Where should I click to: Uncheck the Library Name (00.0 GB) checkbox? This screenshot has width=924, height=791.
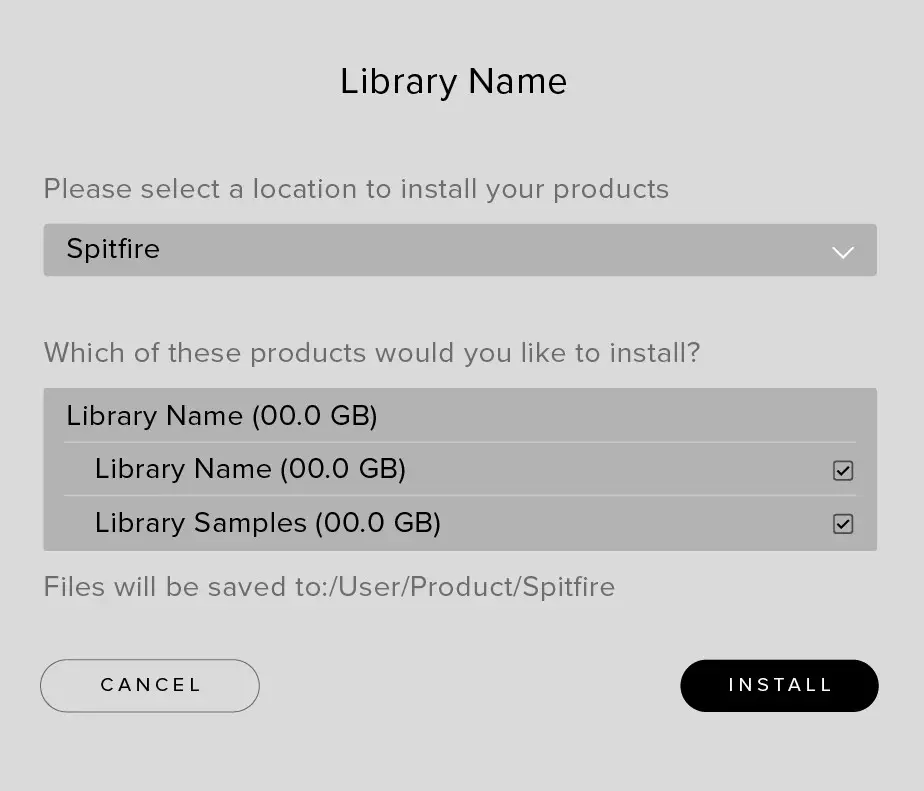(x=843, y=469)
